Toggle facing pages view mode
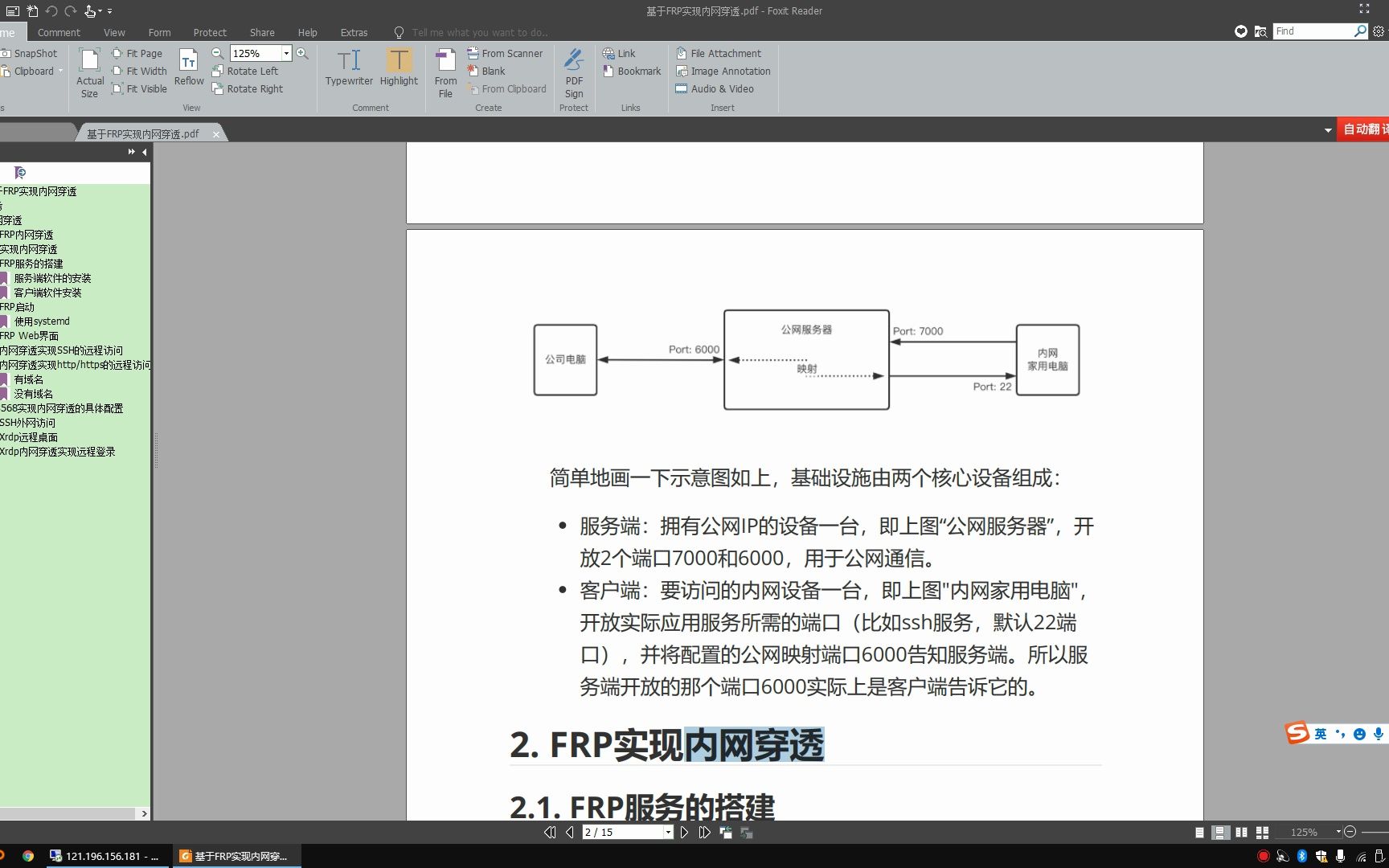Viewport: 1389px width, 868px height. 1241,833
